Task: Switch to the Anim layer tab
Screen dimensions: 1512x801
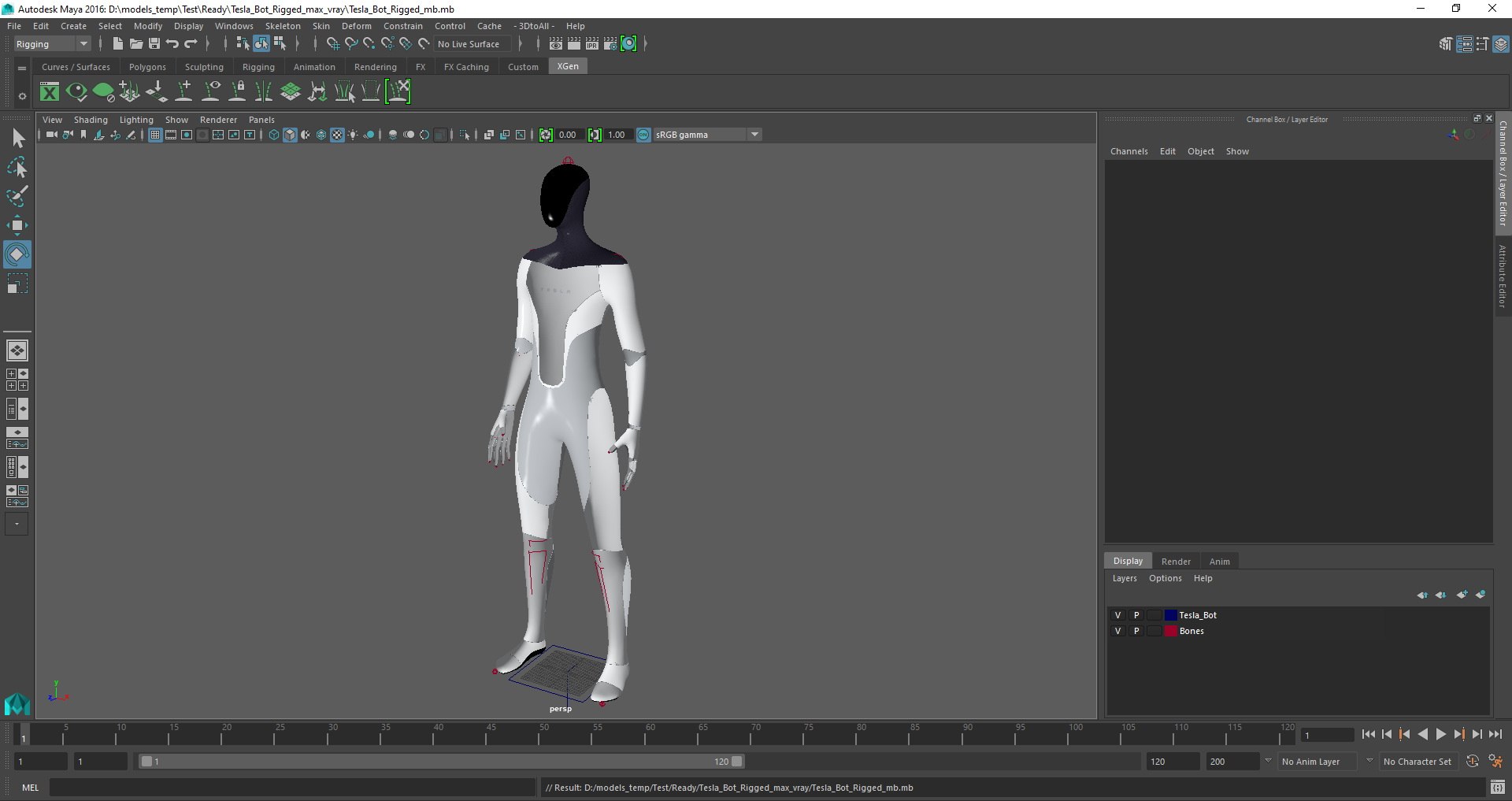Action: tap(1219, 562)
